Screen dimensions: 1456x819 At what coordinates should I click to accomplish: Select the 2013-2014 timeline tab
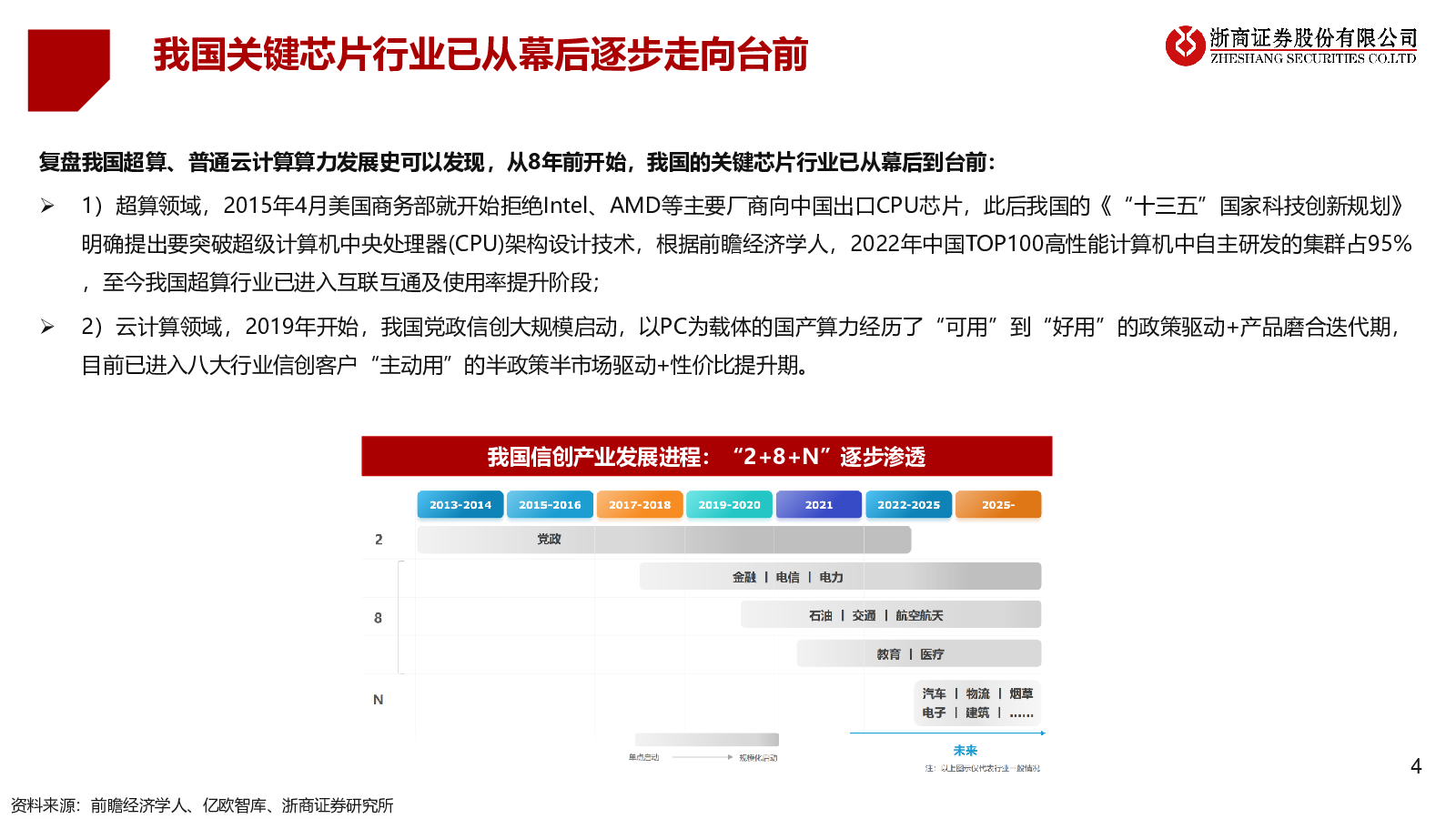coord(460,505)
